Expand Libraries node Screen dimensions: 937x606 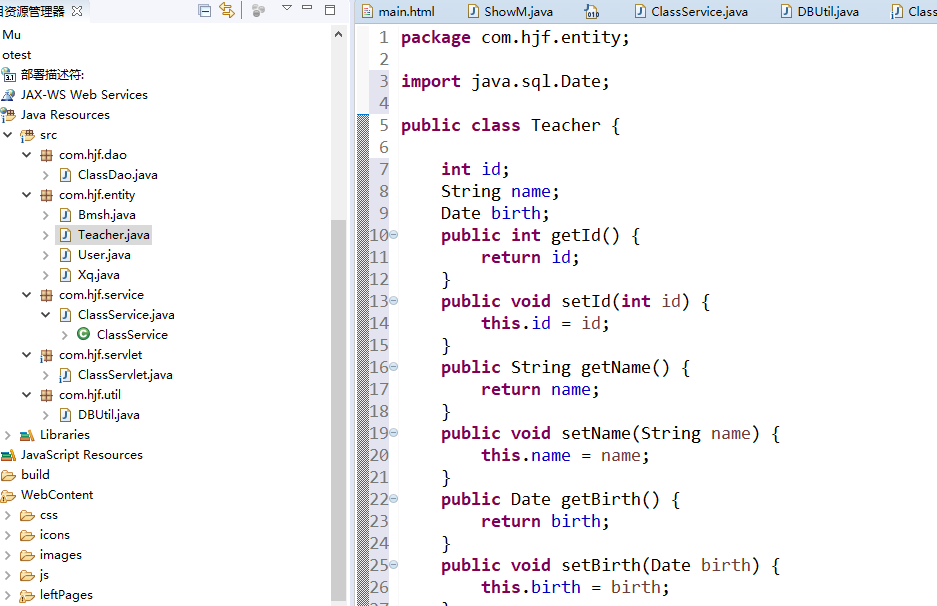point(8,434)
